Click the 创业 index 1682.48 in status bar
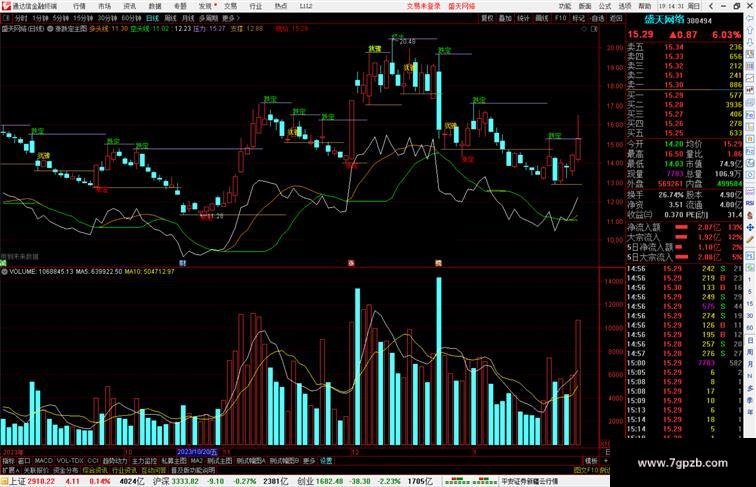 330,481
